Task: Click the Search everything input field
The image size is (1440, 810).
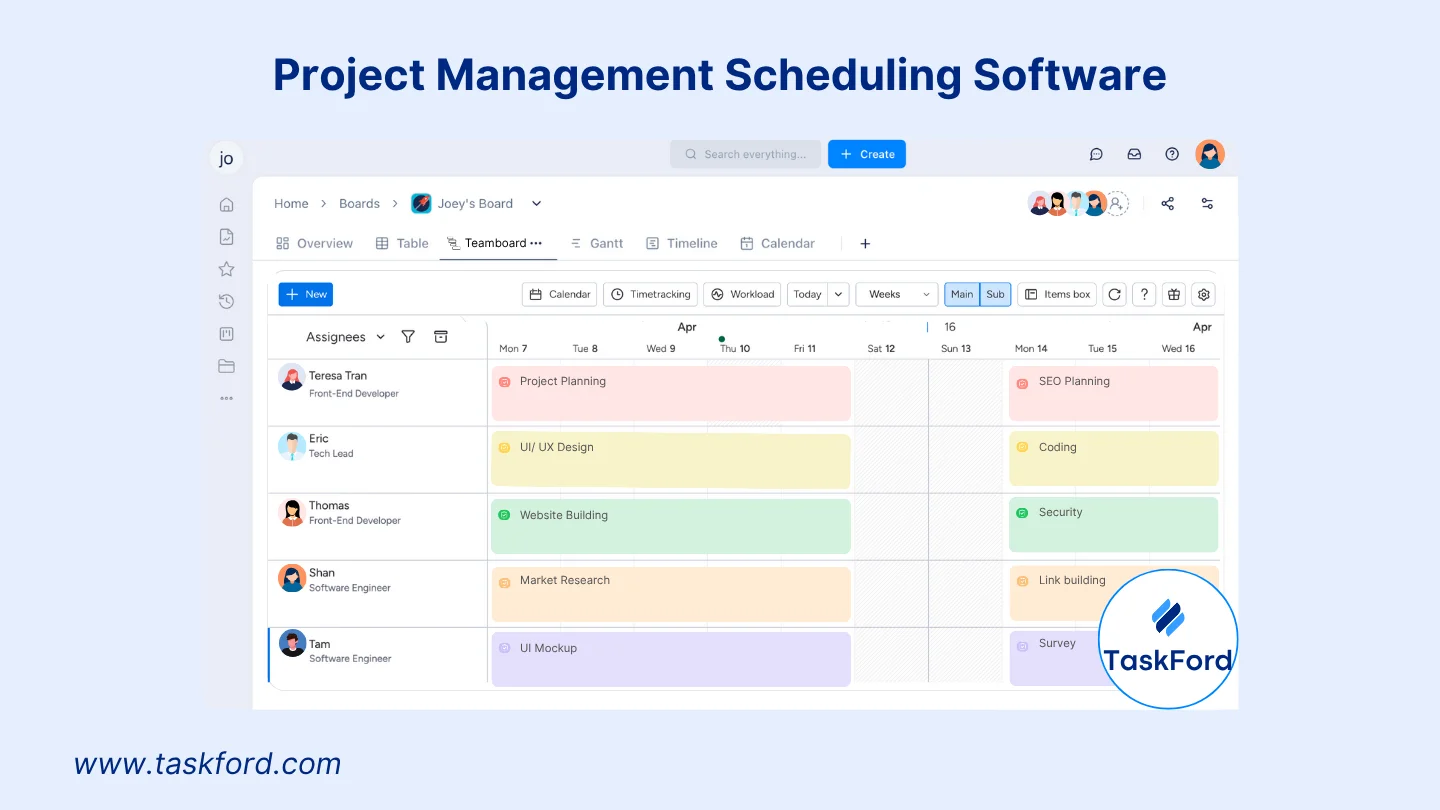Action: tap(745, 154)
